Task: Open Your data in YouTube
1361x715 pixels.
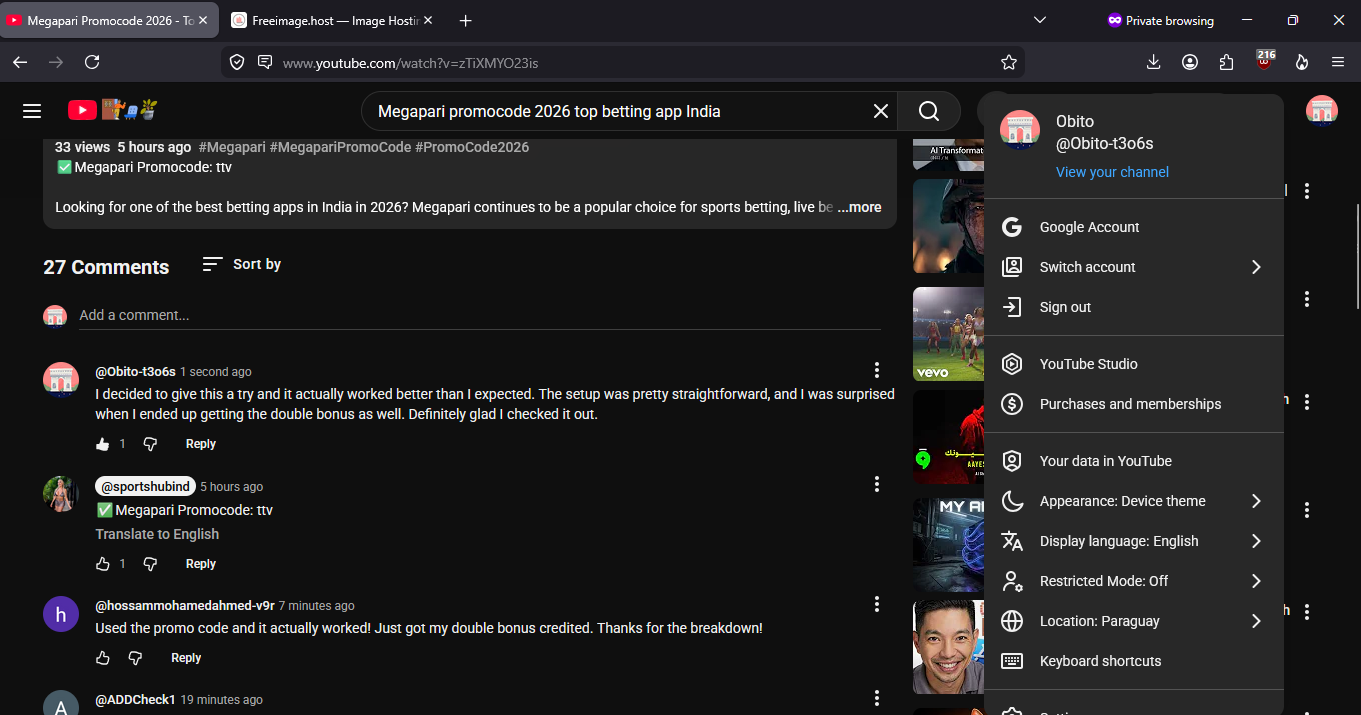Action: point(1134,461)
